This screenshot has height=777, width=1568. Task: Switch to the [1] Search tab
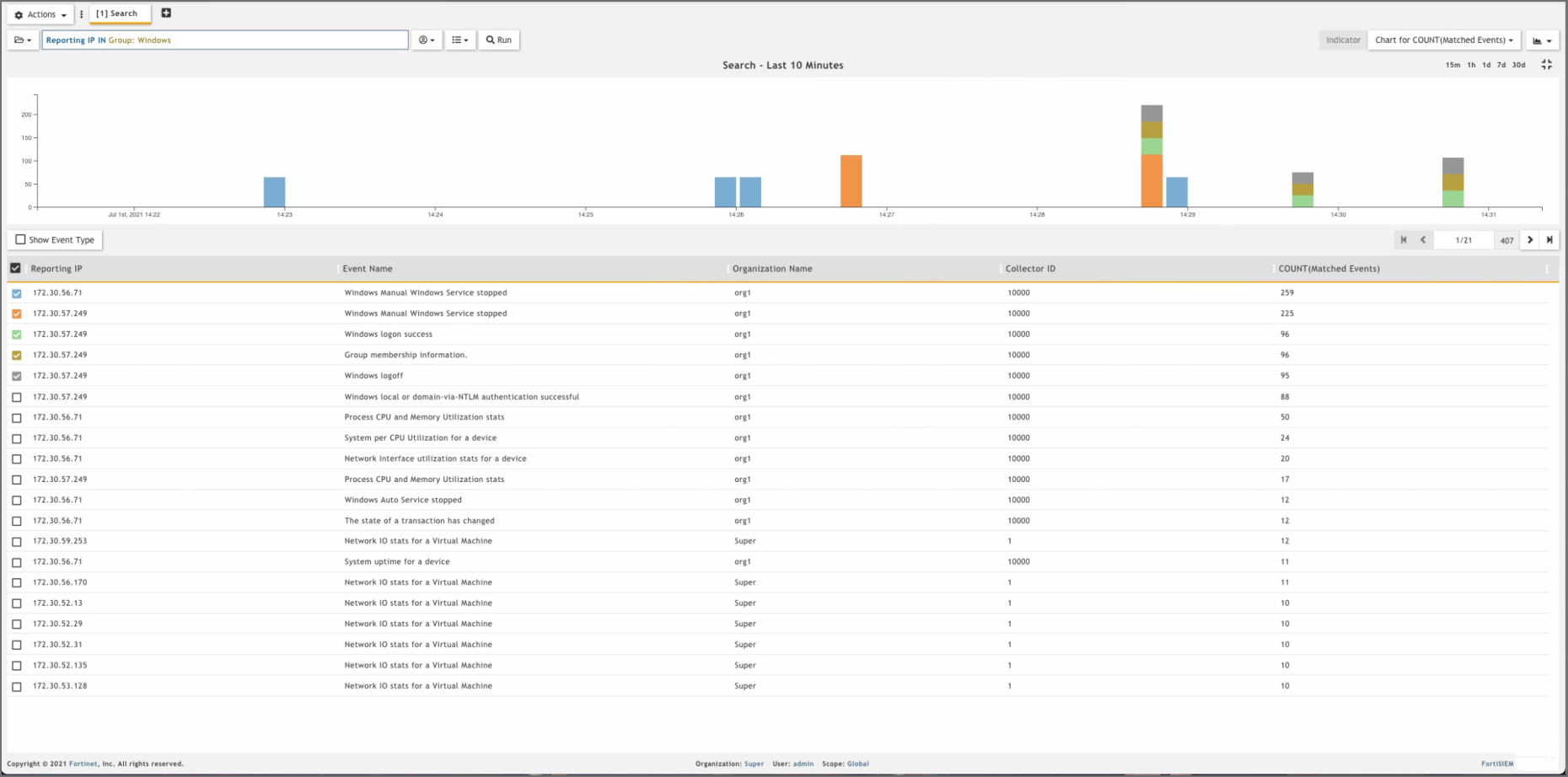click(x=117, y=13)
